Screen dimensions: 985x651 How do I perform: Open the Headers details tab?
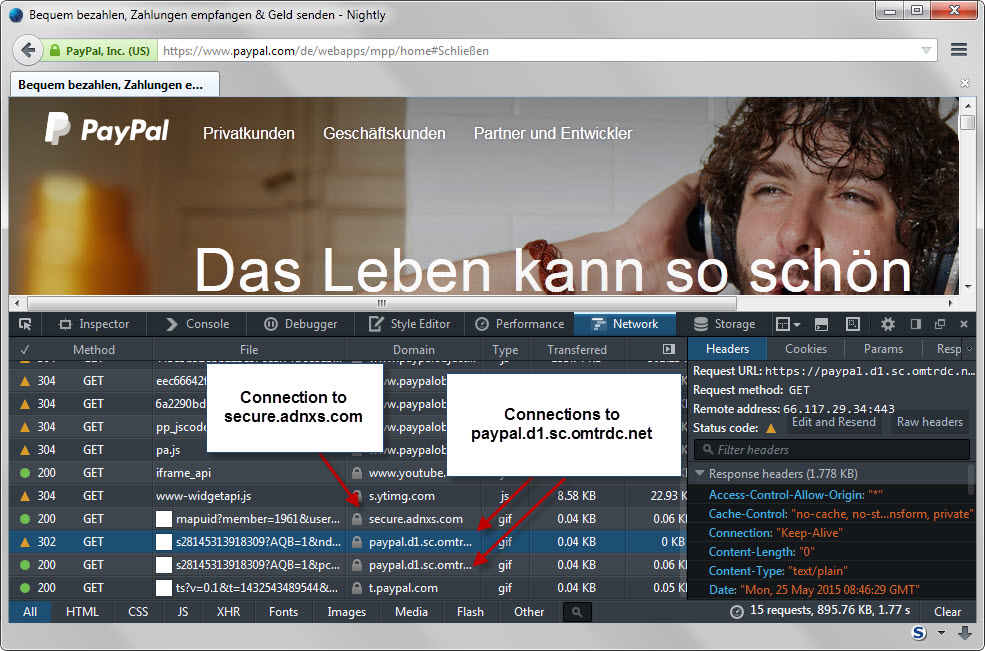tap(727, 349)
